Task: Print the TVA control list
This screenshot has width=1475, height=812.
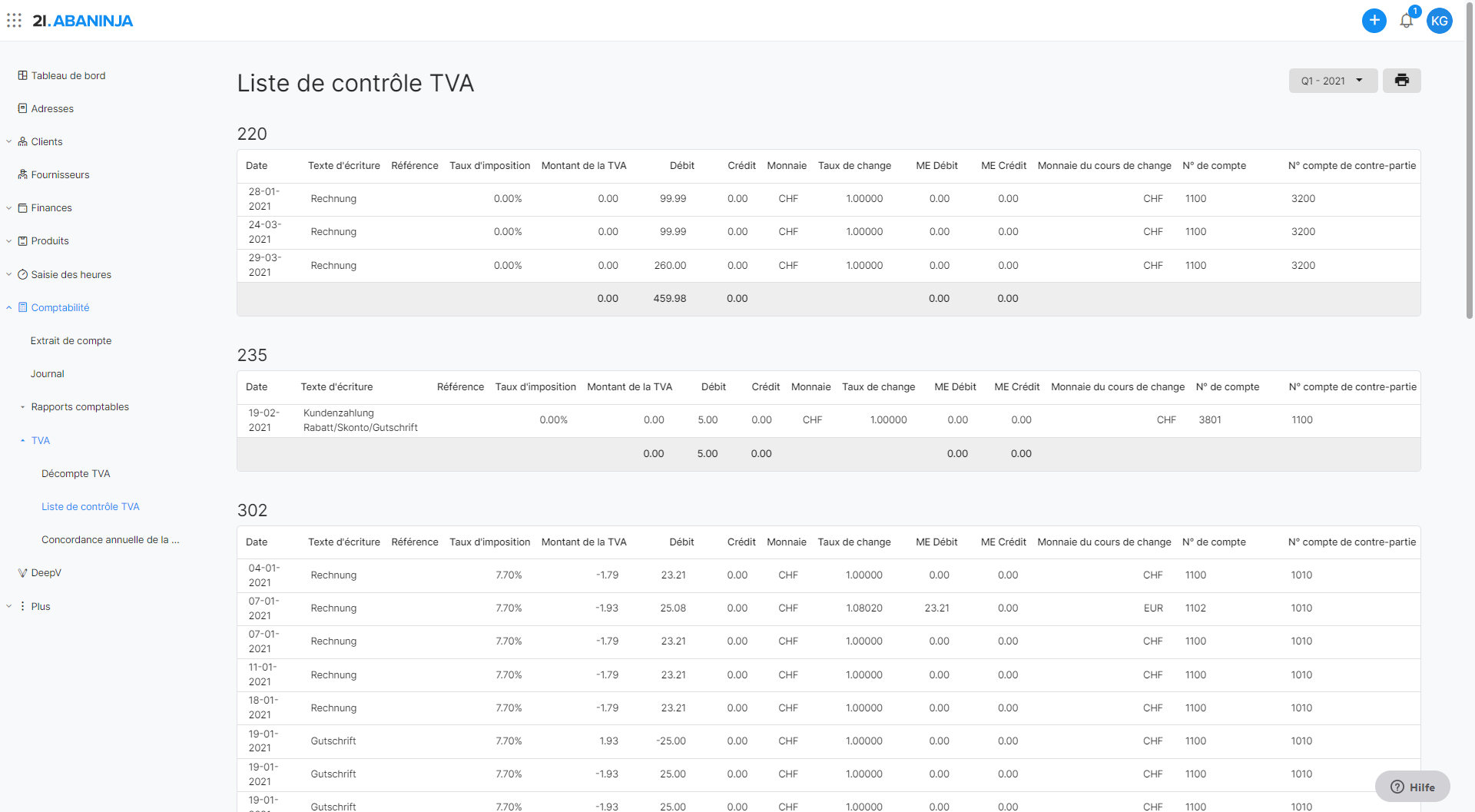Action: 1401,81
